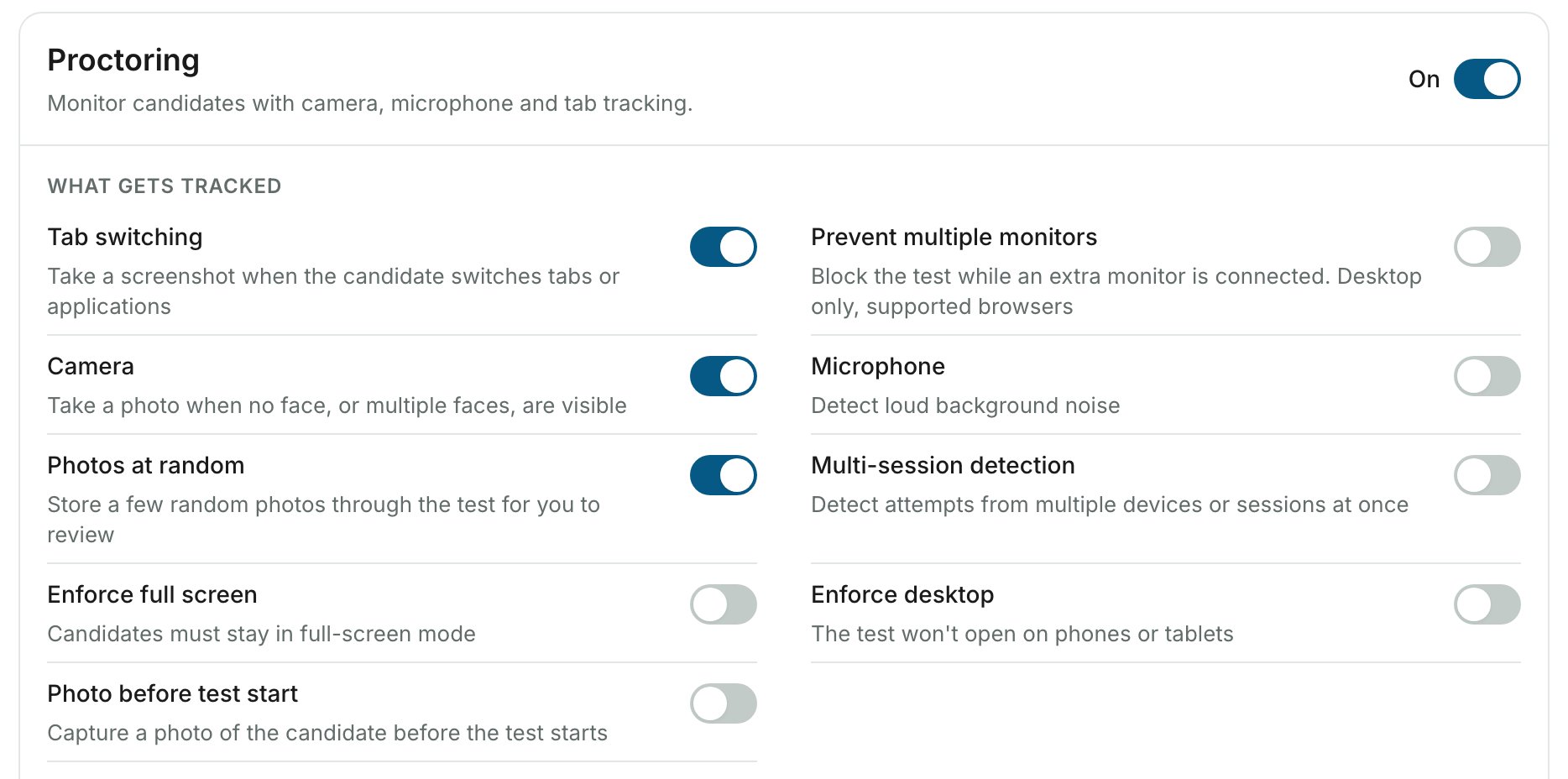
Task: Click the WHAT GETS TRACKED label
Action: click(165, 186)
